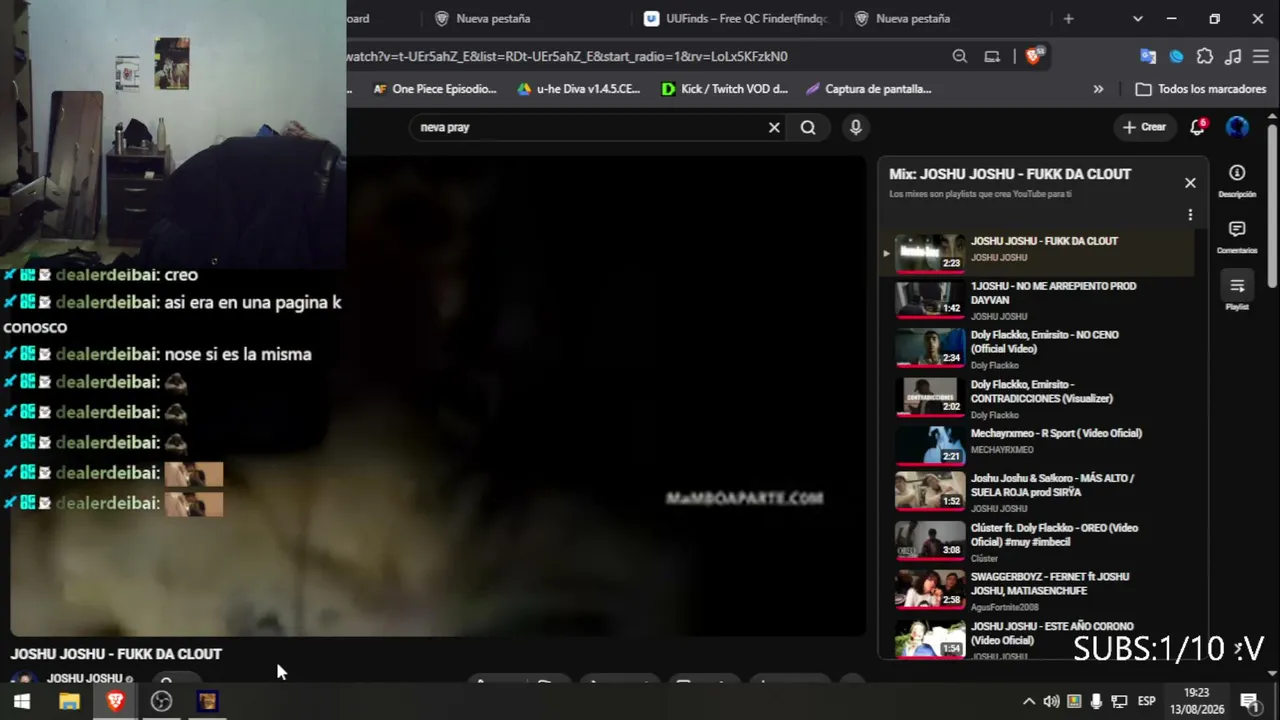This screenshot has height=720, width=1280.
Task: Switch to the last Nueva pestaña tab
Action: [947, 18]
